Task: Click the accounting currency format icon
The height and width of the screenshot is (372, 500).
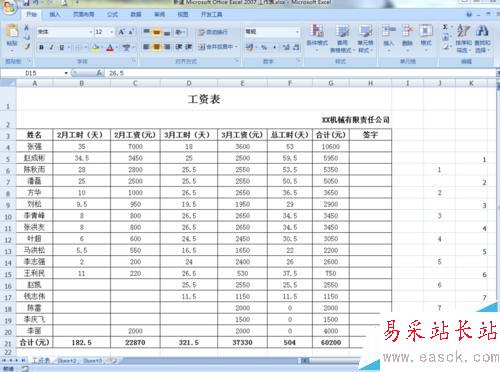Action: pos(249,47)
